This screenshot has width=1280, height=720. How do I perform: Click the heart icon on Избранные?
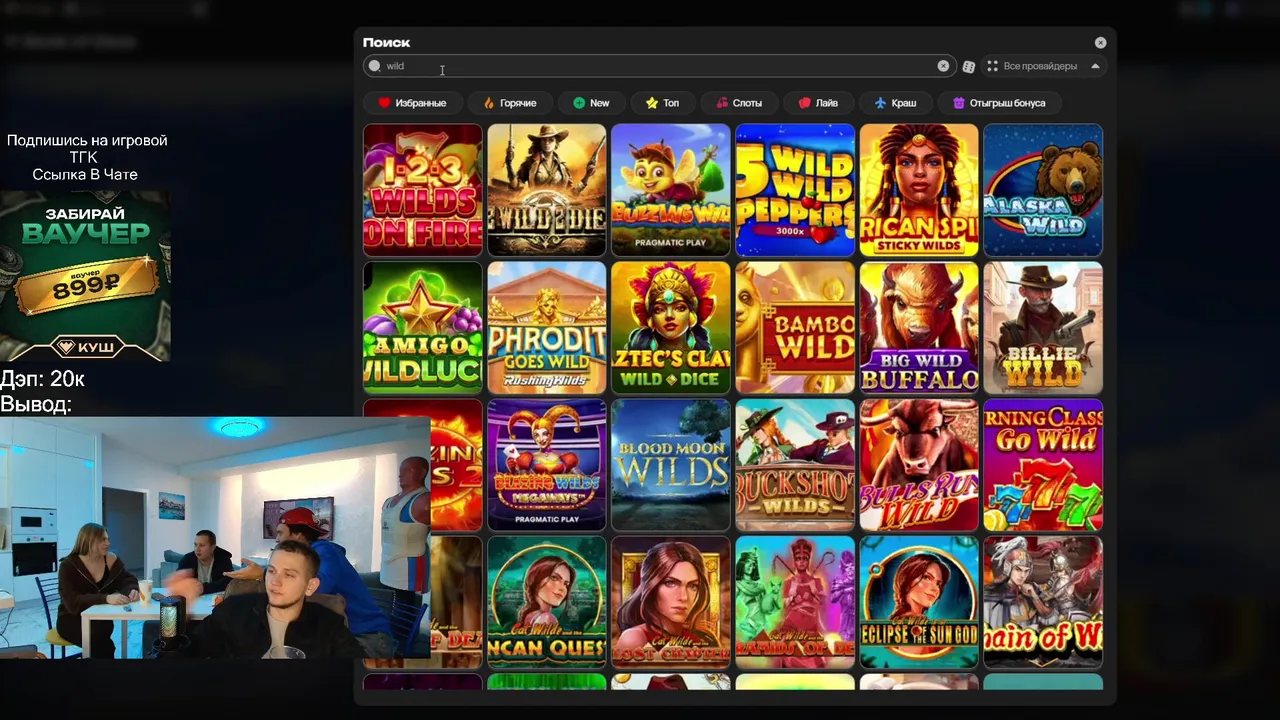384,103
